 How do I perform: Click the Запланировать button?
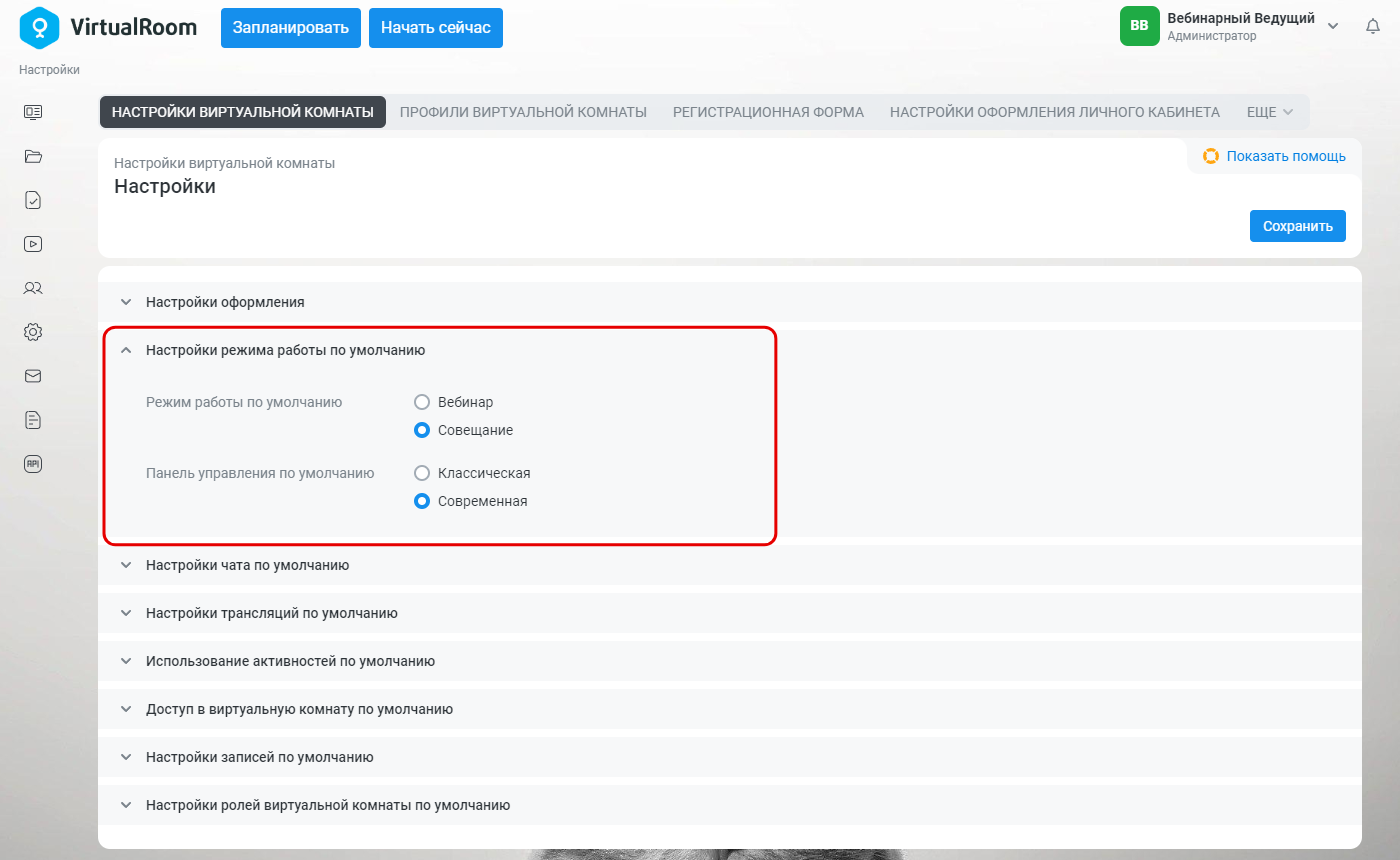tap(291, 28)
